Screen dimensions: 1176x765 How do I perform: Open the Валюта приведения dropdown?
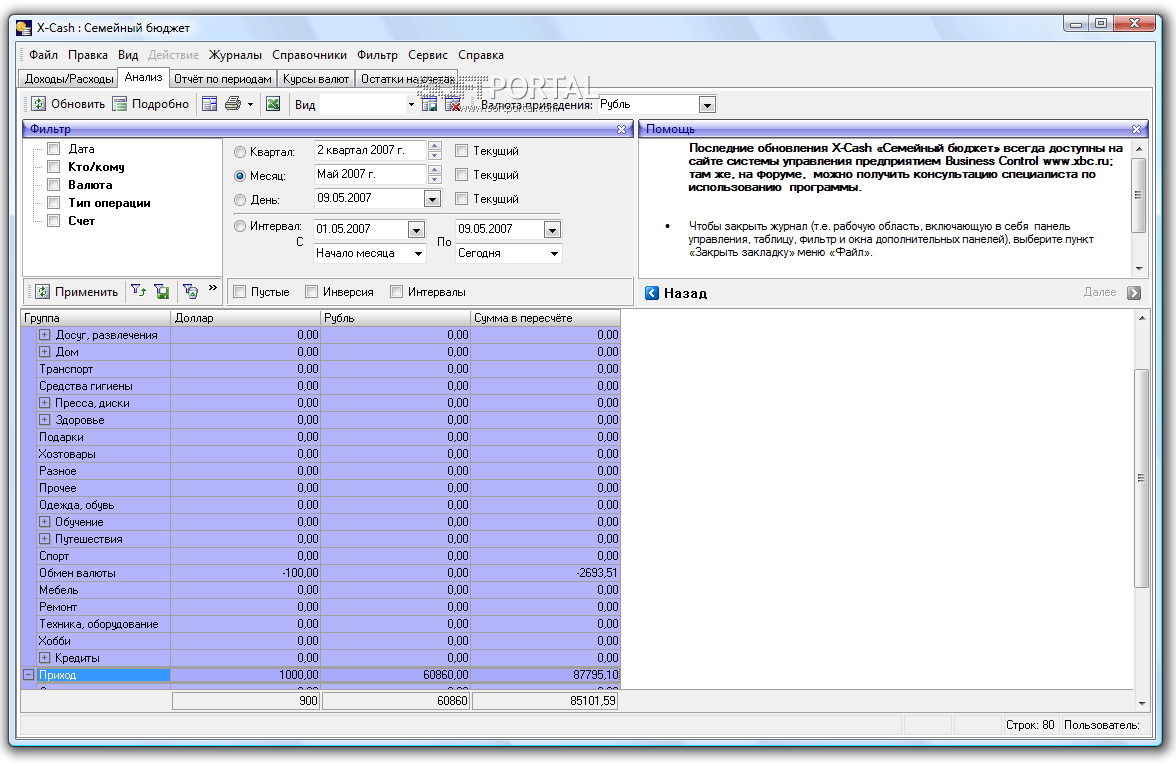click(707, 105)
